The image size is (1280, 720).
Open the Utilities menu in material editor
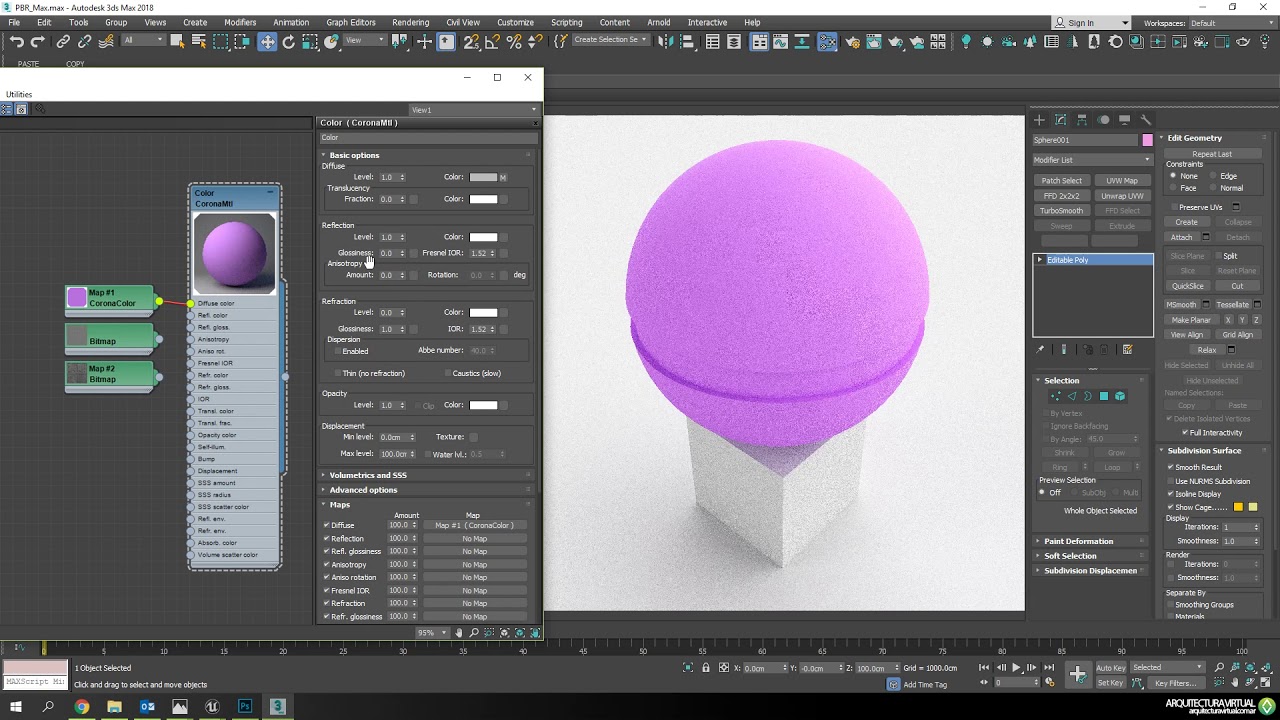pos(19,94)
